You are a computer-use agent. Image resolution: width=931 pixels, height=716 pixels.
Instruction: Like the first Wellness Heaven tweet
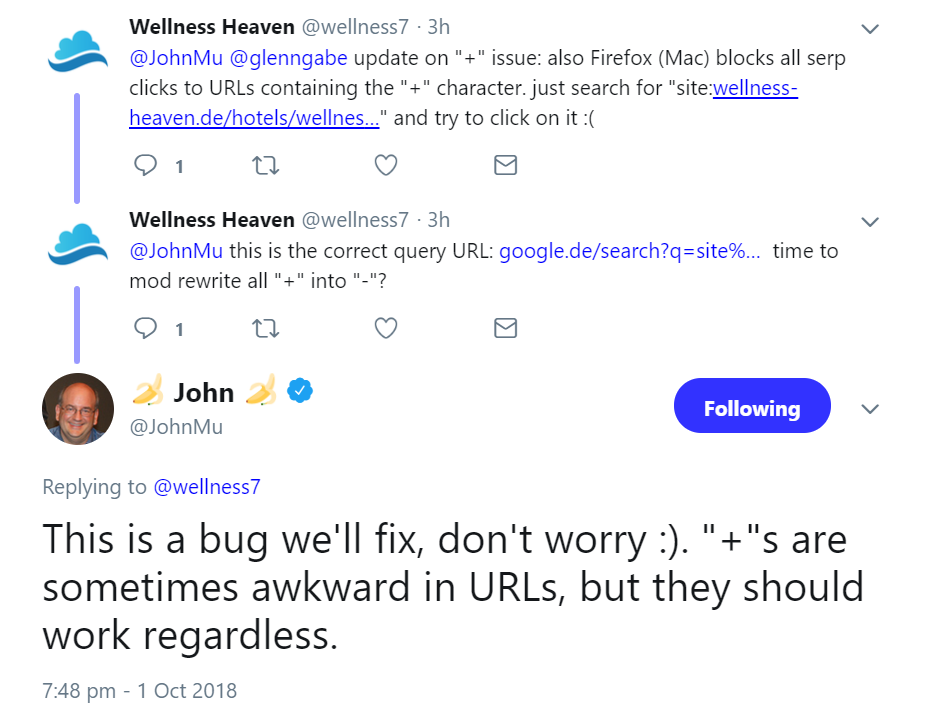pyautogui.click(x=386, y=165)
